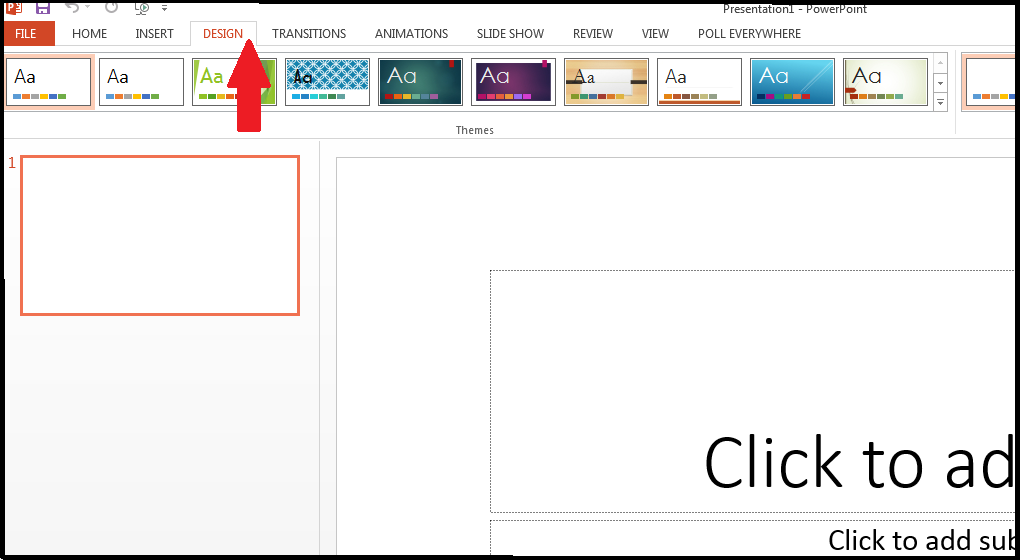Start slideshow from beginning icon

(142, 7)
